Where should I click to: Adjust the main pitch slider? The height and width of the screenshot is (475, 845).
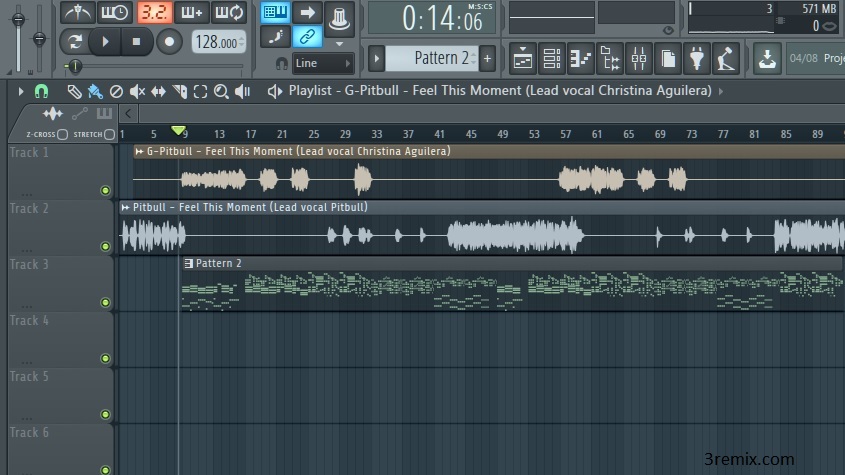coord(39,38)
